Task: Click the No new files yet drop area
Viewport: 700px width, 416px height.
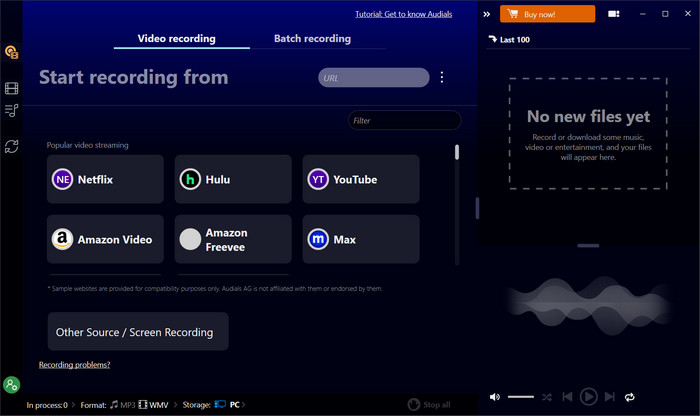Action: 588,133
